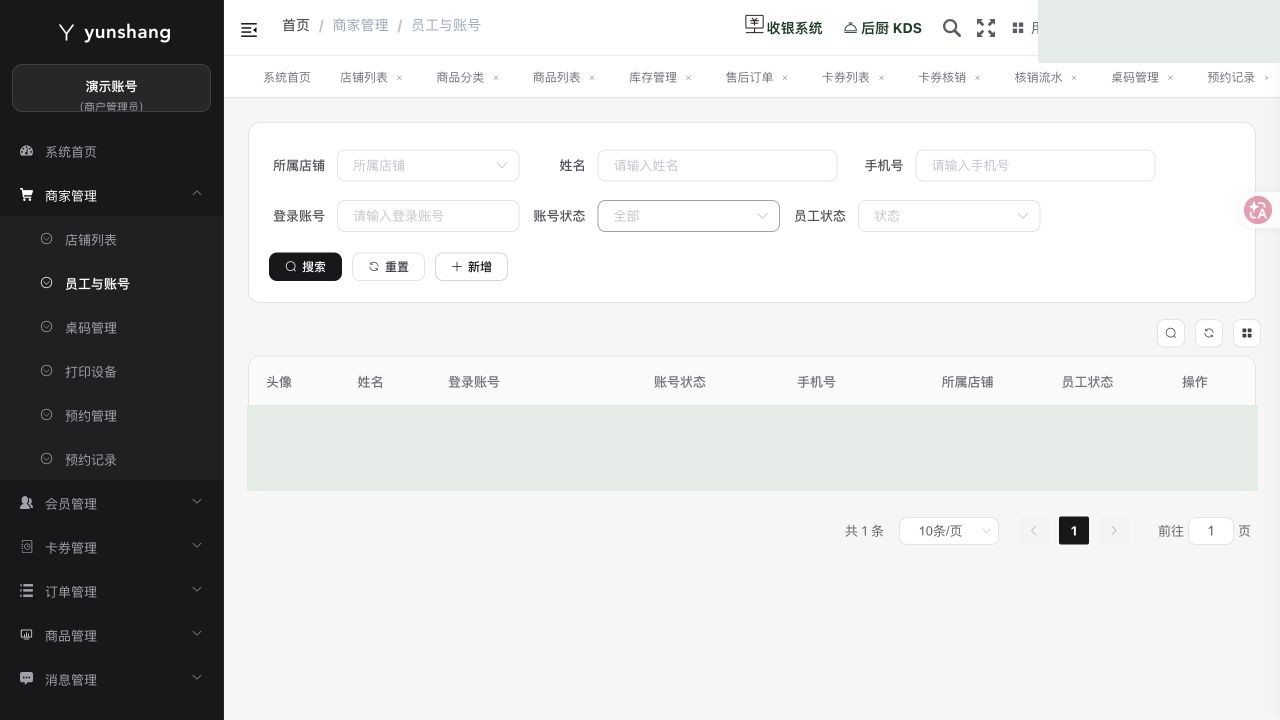Close the 库存管理 tab

(689, 77)
